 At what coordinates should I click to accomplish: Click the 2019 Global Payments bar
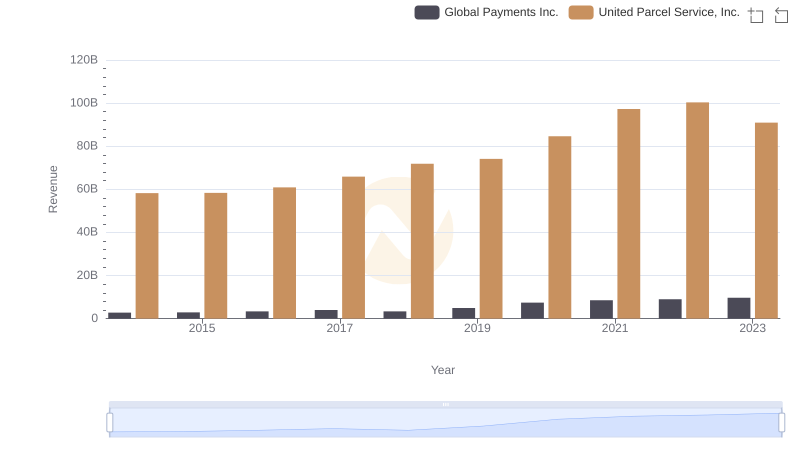tap(464, 313)
